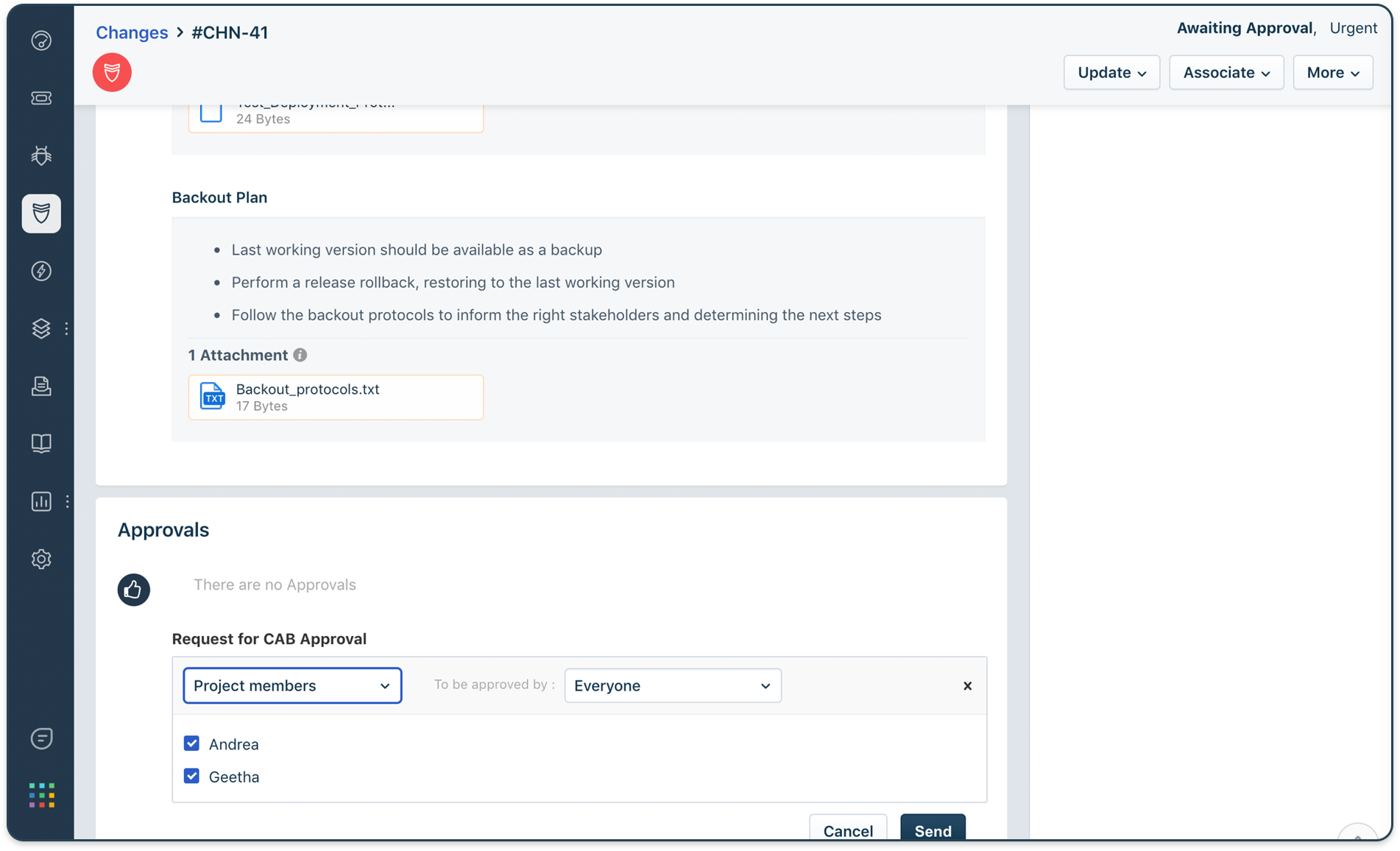Select the Changes shield icon
1400x851 pixels.
pyautogui.click(x=41, y=213)
